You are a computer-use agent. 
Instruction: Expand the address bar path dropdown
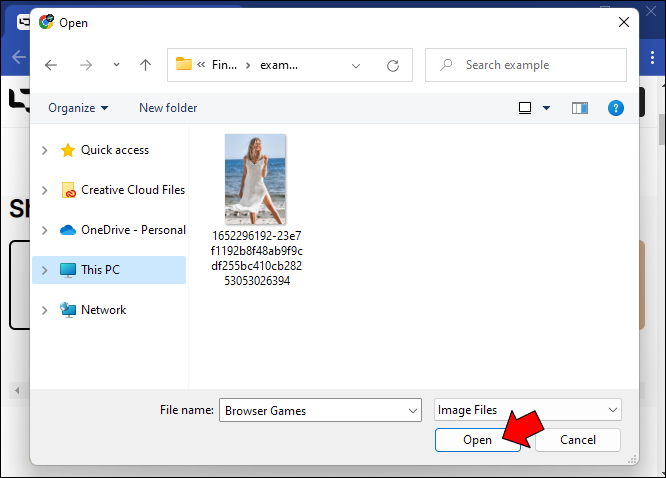pos(356,65)
